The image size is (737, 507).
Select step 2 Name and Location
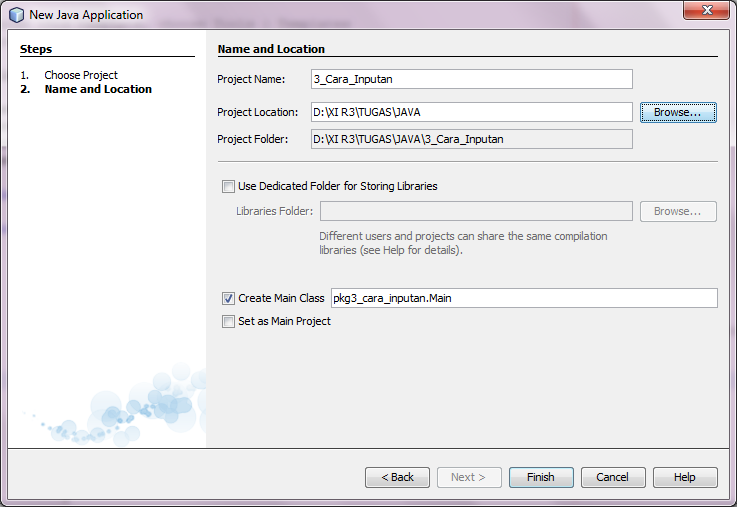coord(98,89)
